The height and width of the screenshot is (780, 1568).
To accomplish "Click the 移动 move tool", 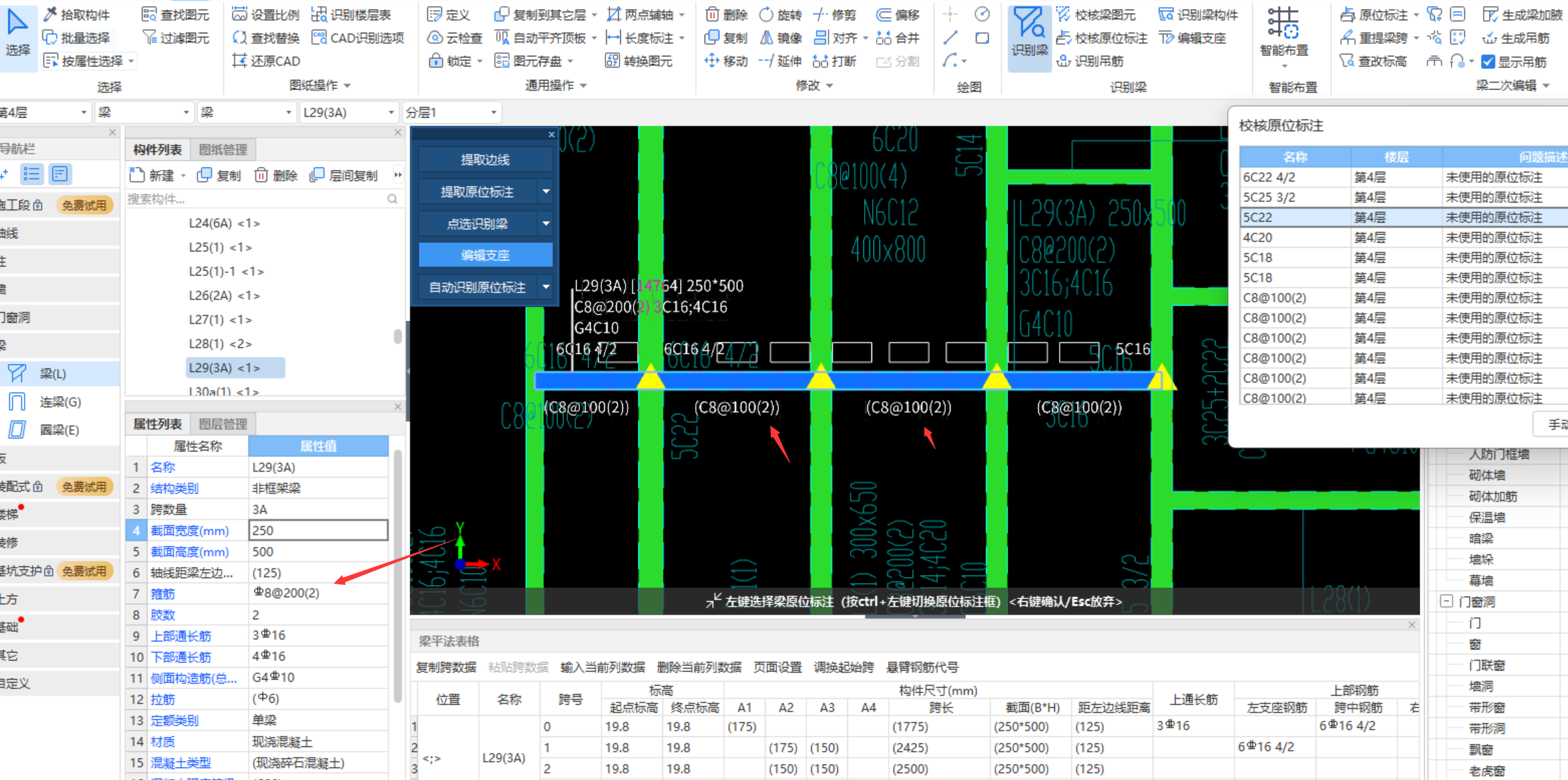I will pyautogui.click(x=727, y=61).
